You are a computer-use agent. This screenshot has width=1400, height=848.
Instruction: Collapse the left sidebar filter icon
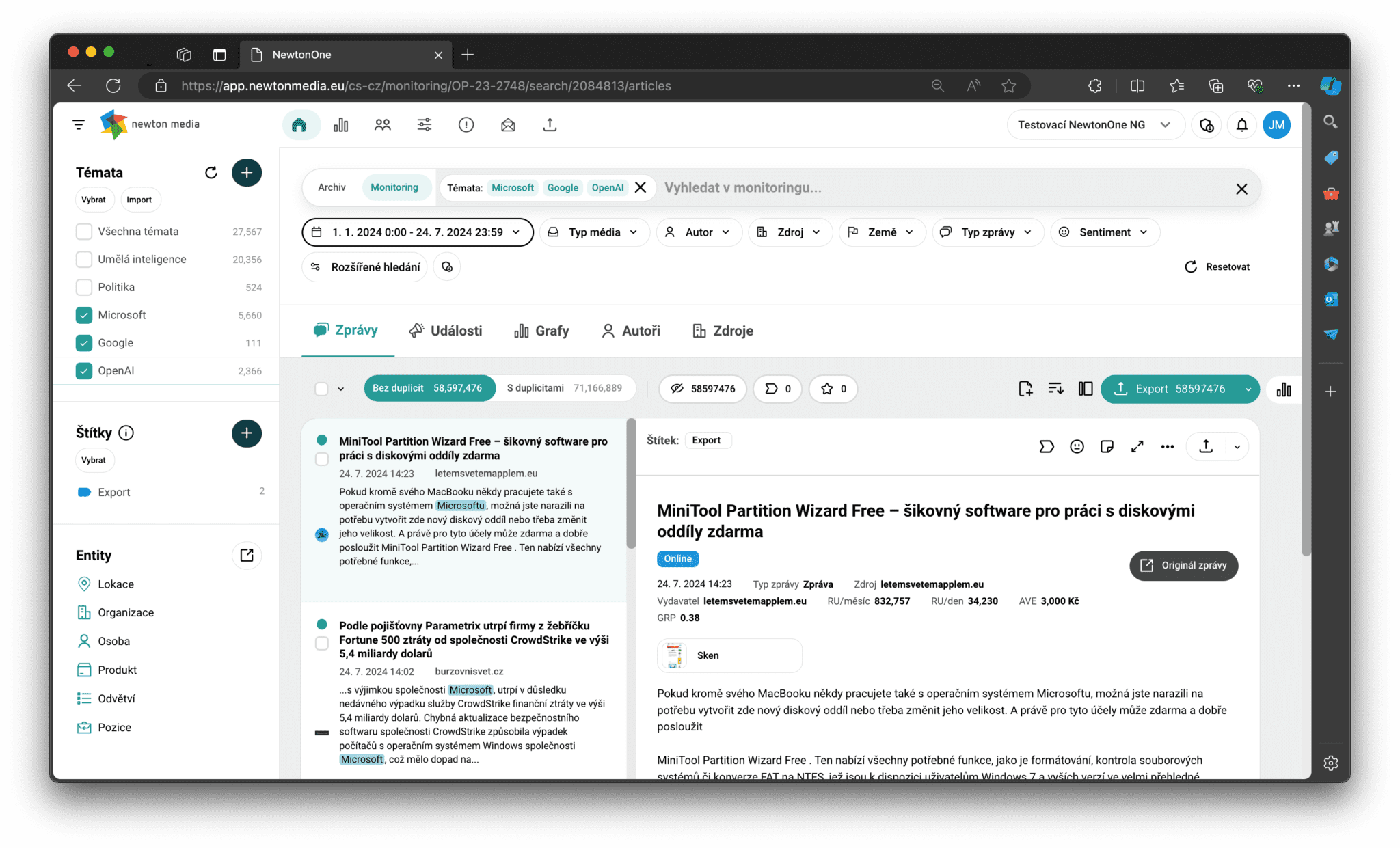pyautogui.click(x=79, y=124)
